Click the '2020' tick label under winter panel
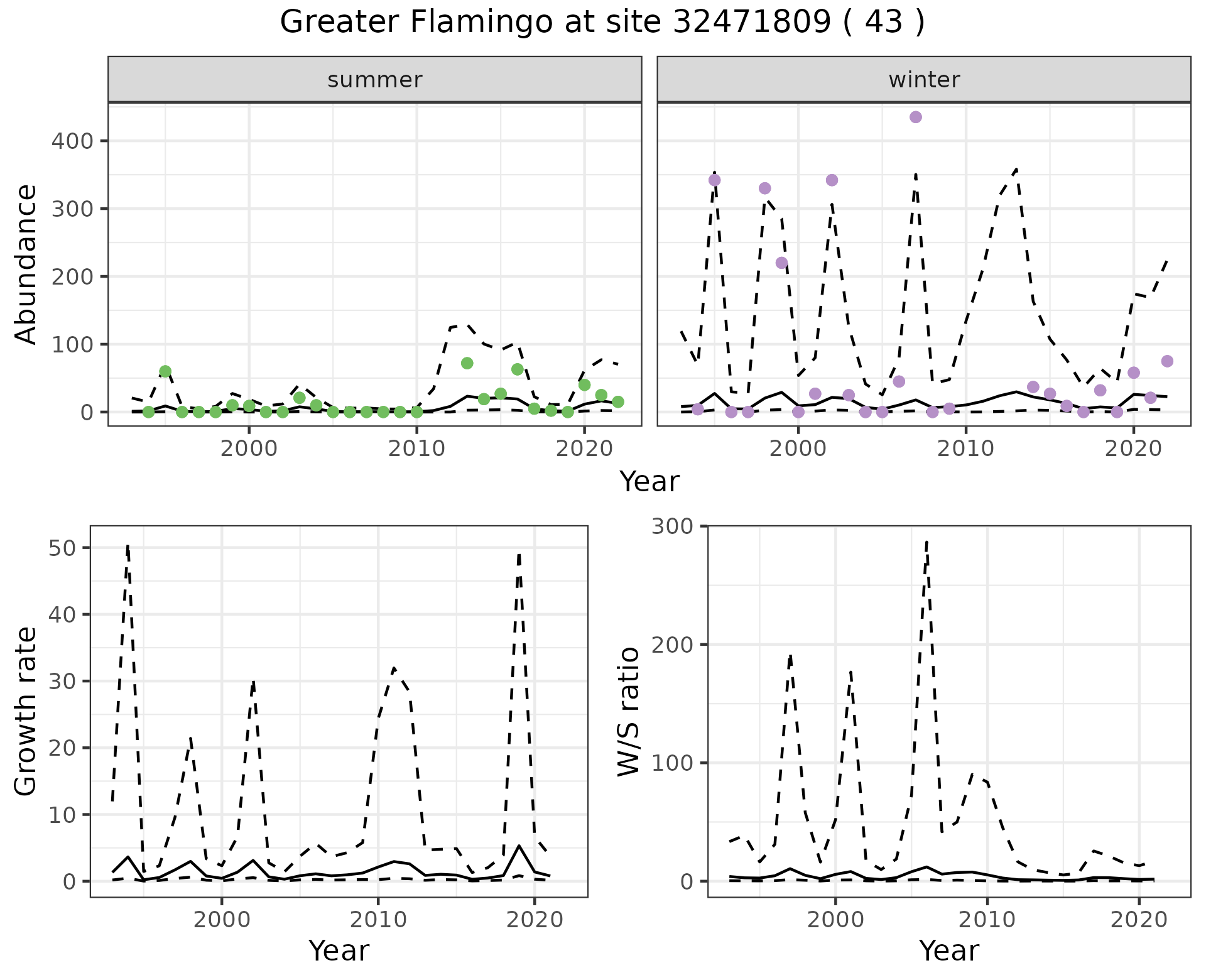The height and width of the screenshot is (980, 1206). point(1133,449)
